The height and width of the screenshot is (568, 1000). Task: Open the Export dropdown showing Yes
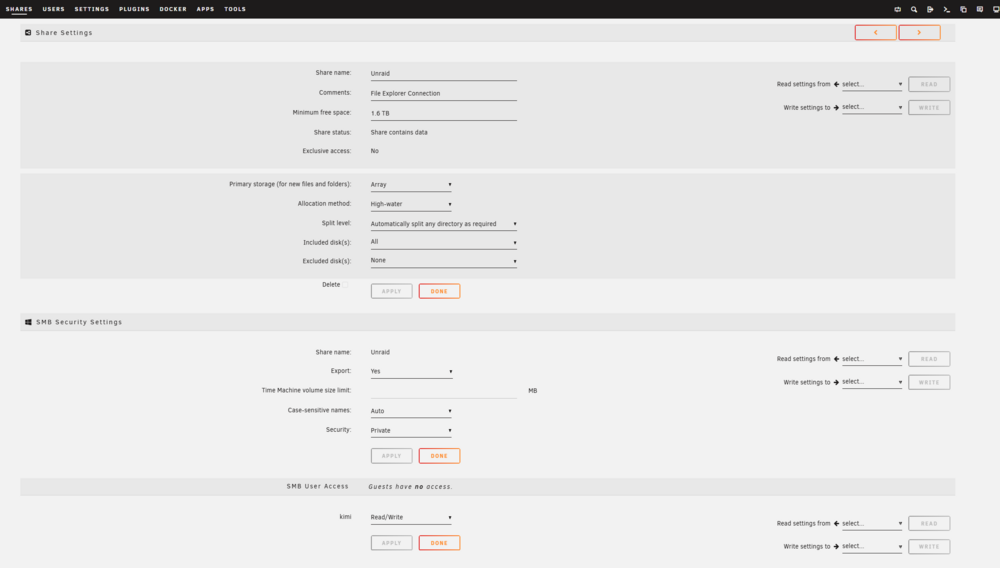tap(411, 371)
